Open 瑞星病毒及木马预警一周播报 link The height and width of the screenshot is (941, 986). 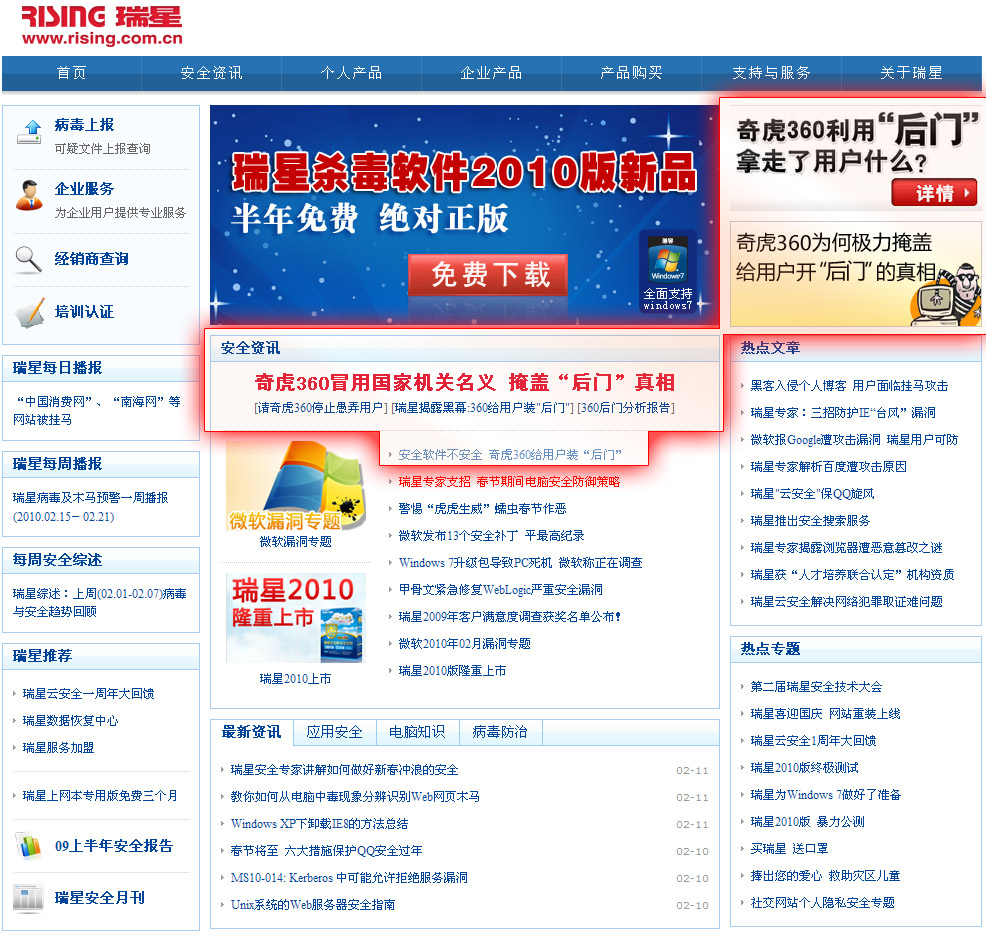(x=91, y=507)
